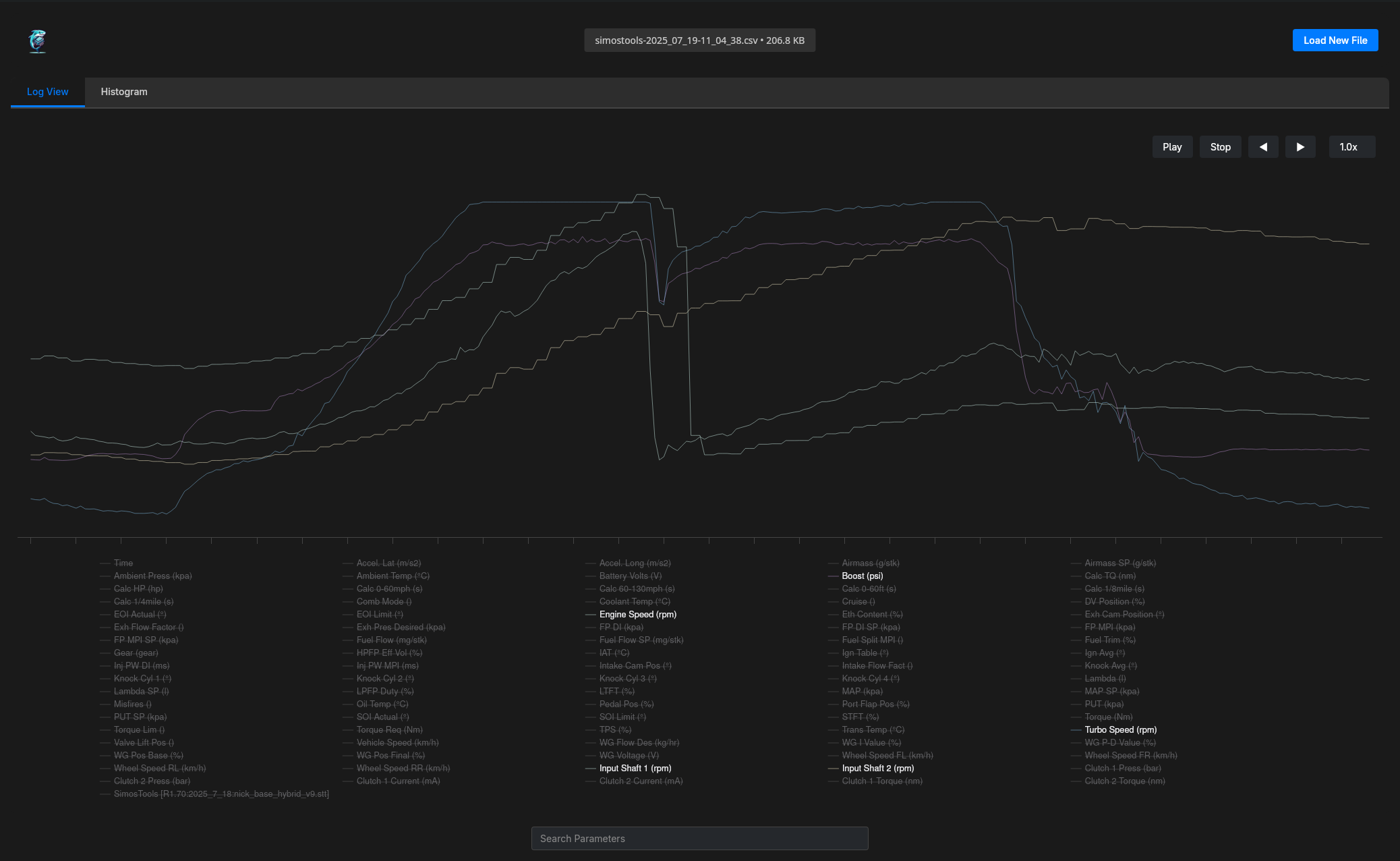Screen dimensions: 1400x861
Task: Start playback with Play button
Action: pyautogui.click(x=1172, y=147)
